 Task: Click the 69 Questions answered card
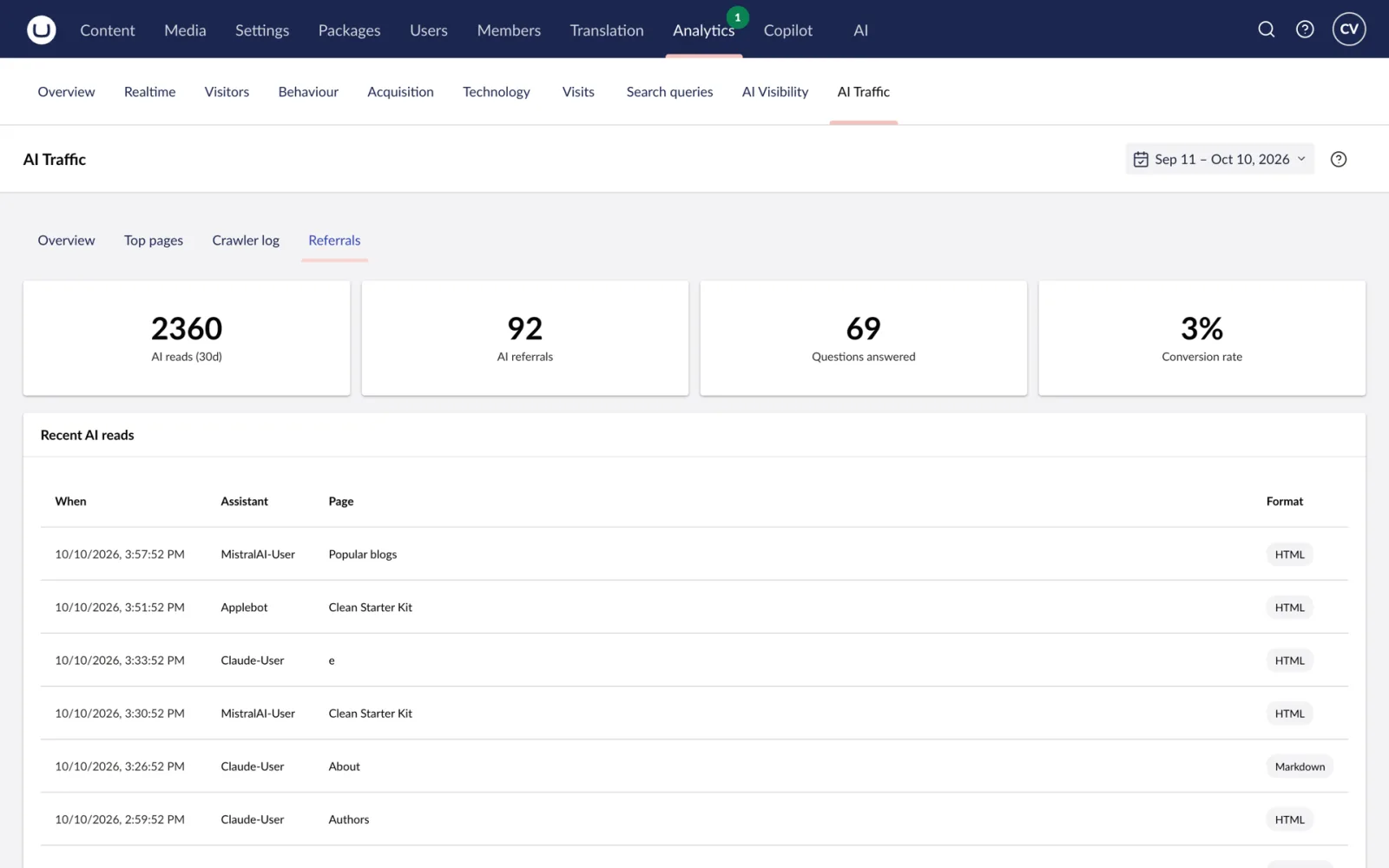click(x=864, y=338)
